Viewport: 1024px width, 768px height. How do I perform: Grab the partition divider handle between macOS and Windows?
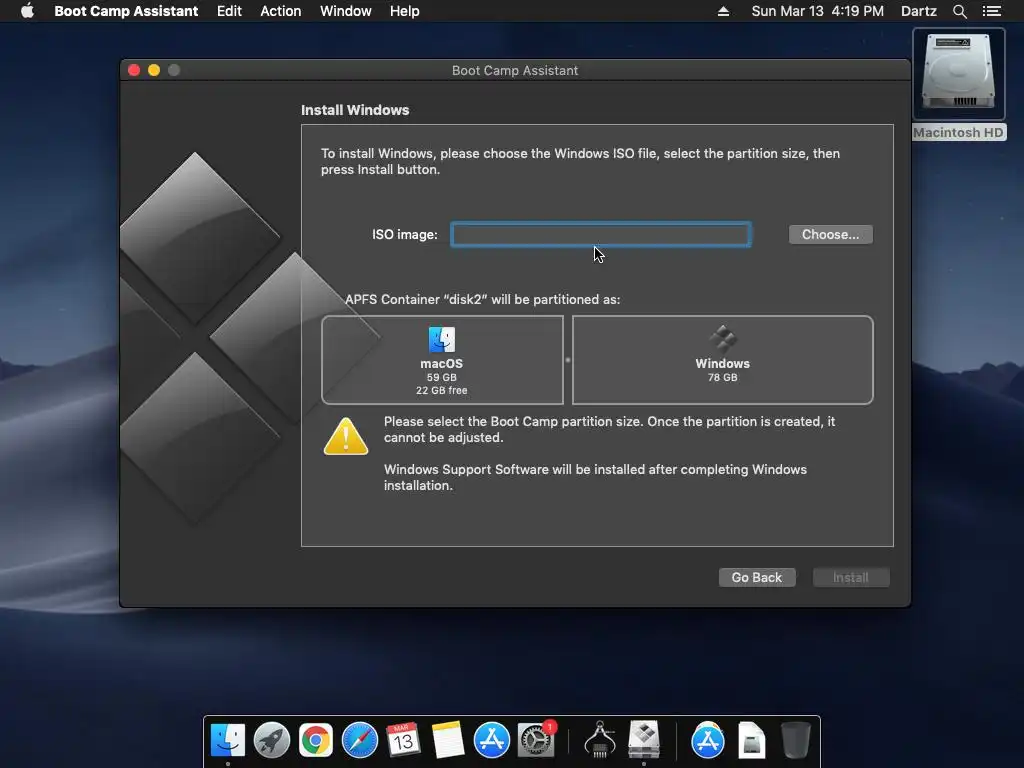click(568, 360)
